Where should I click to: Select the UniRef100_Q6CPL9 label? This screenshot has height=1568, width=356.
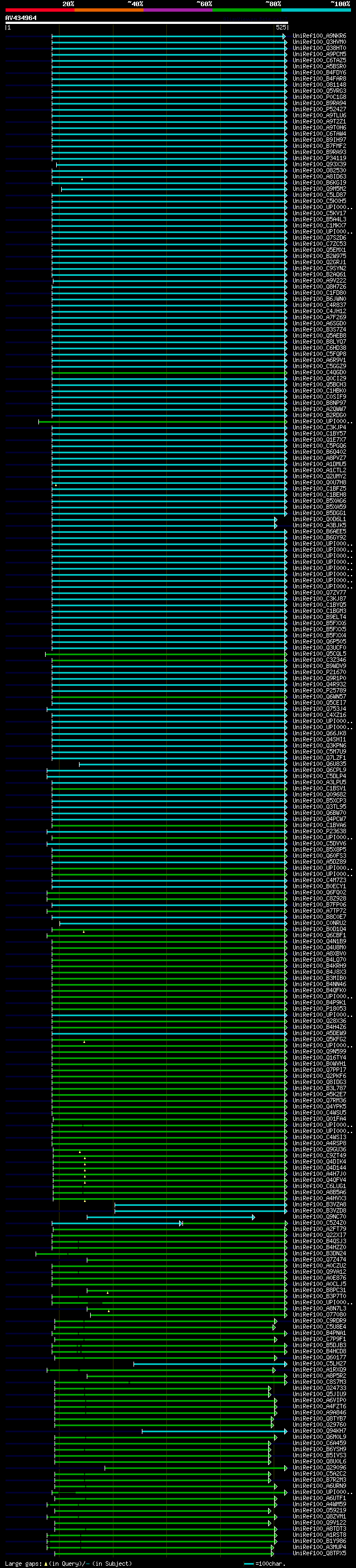point(319,770)
